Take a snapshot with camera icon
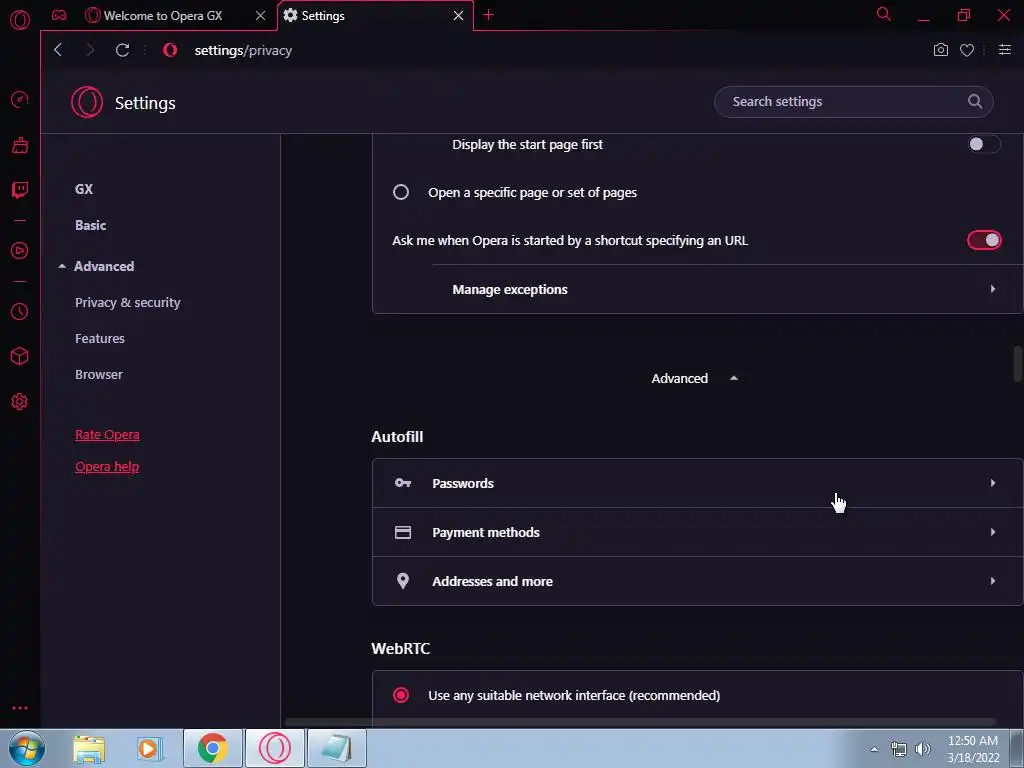The image size is (1024, 768). [940, 50]
